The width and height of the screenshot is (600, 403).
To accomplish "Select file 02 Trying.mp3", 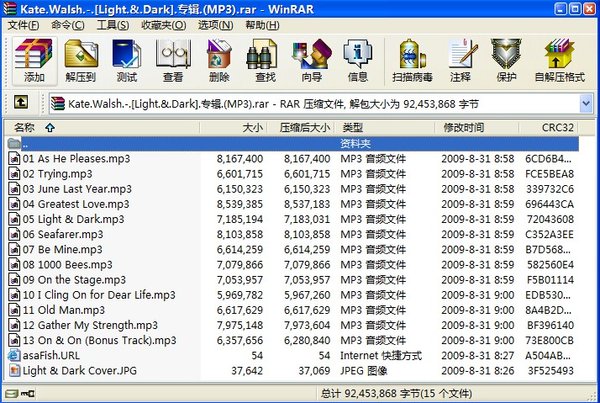I will pyautogui.click(x=57, y=174).
